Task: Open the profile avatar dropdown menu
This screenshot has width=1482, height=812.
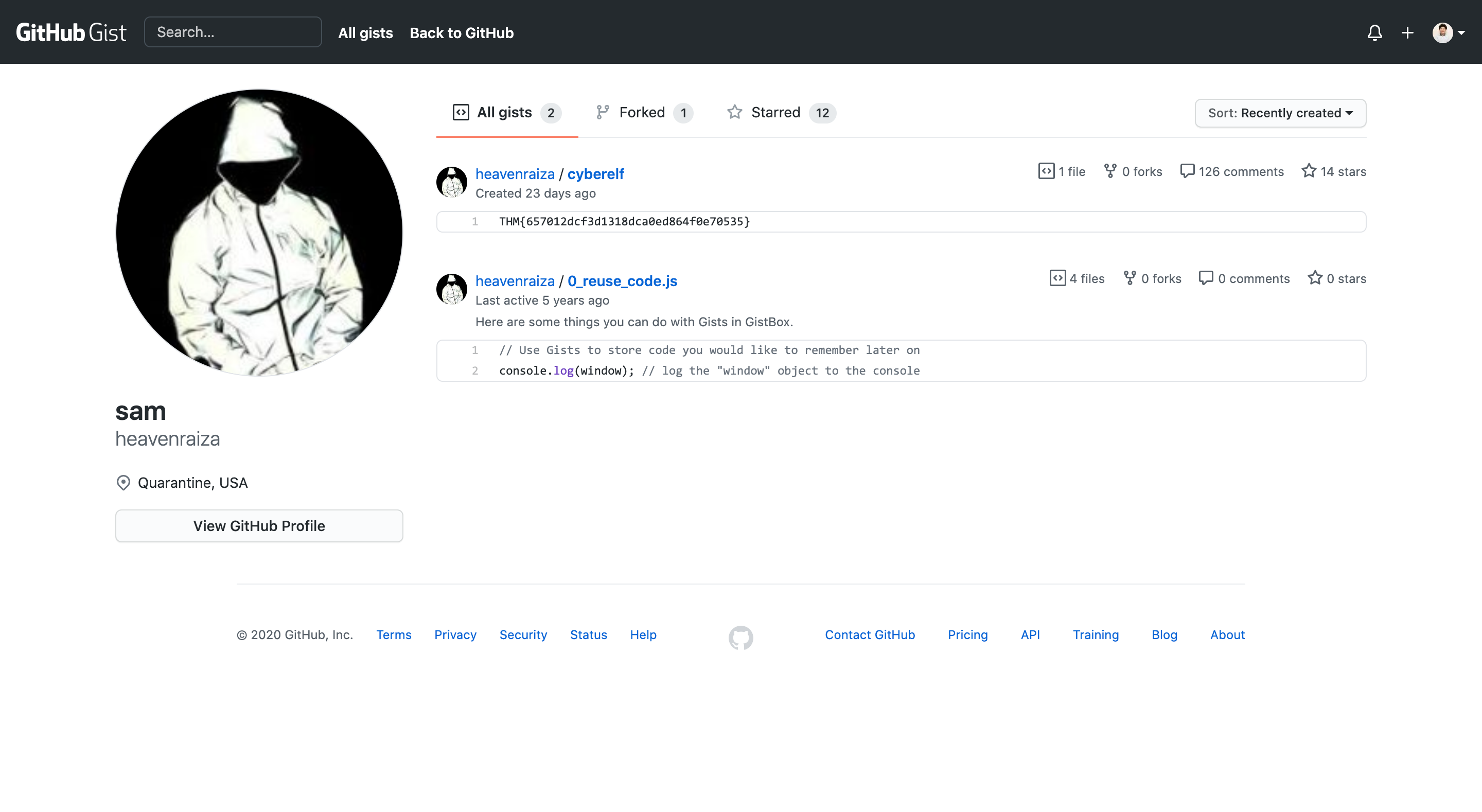Action: (x=1447, y=32)
